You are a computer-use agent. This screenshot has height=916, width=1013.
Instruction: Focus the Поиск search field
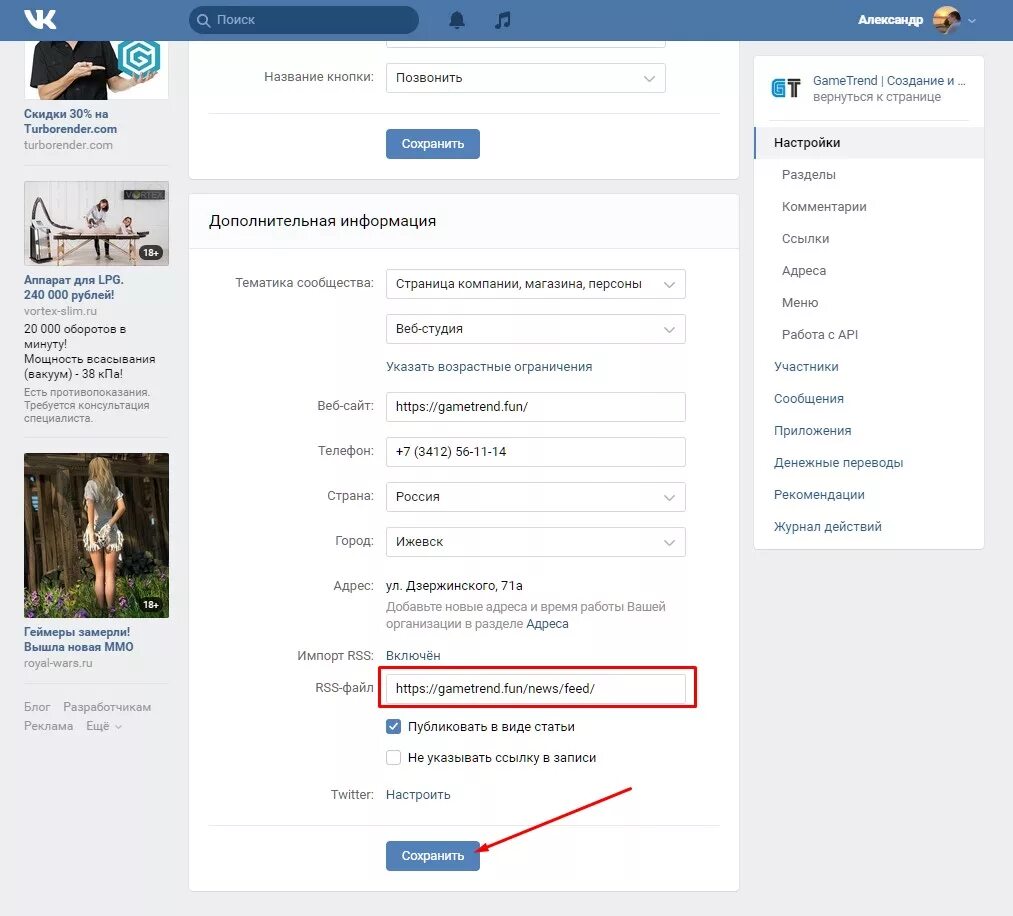pyautogui.click(x=304, y=20)
